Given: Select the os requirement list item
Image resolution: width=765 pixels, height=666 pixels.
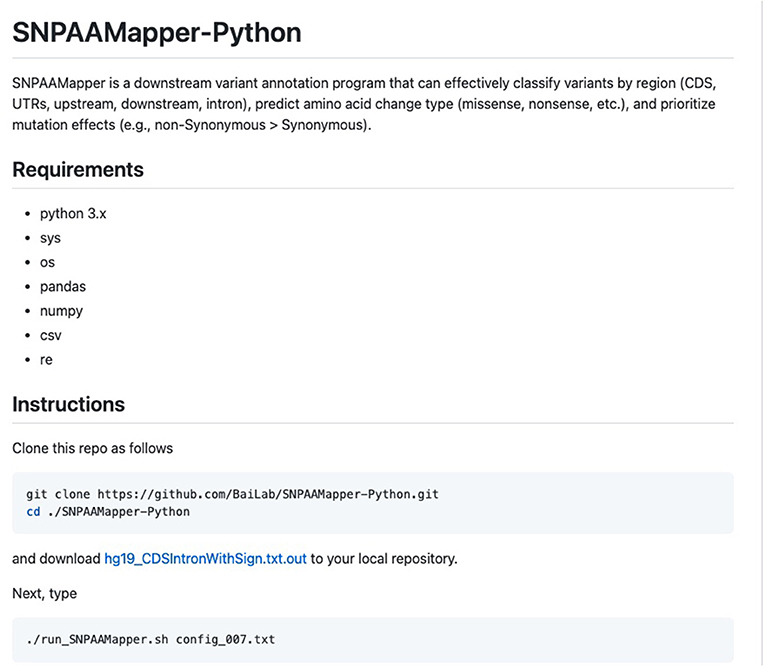Looking at the screenshot, I should tap(47, 262).
